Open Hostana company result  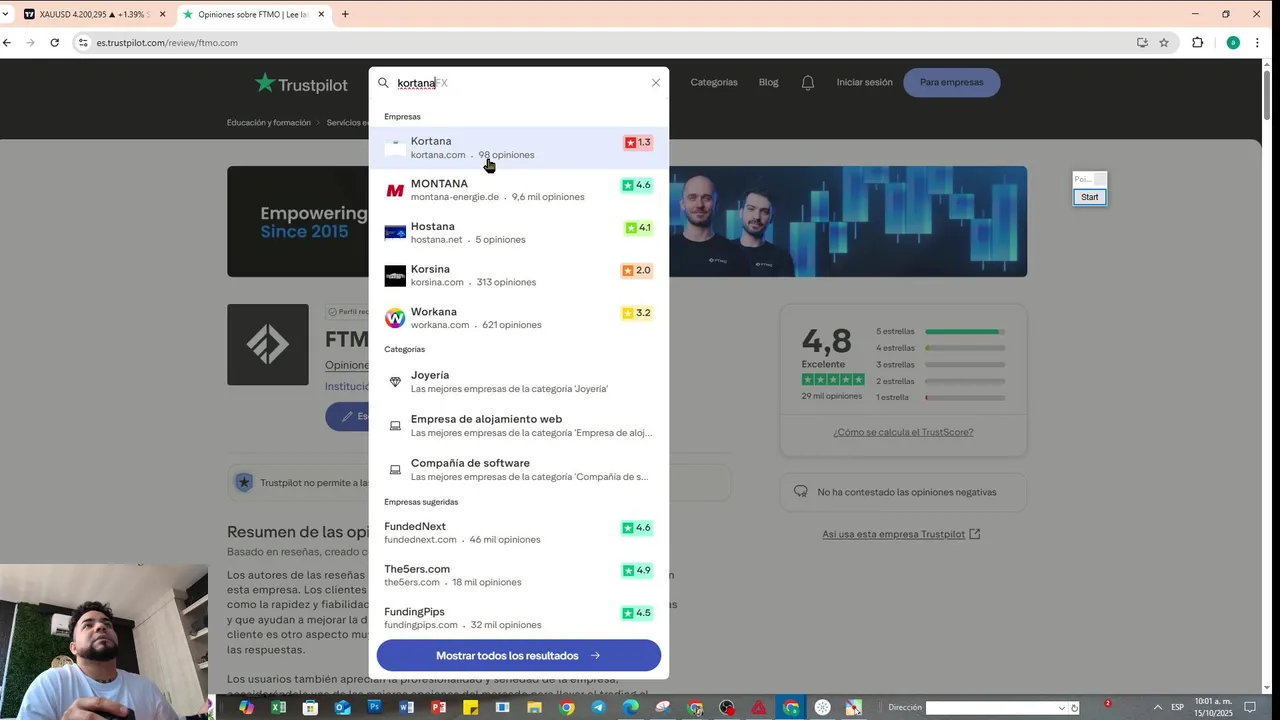coord(519,233)
